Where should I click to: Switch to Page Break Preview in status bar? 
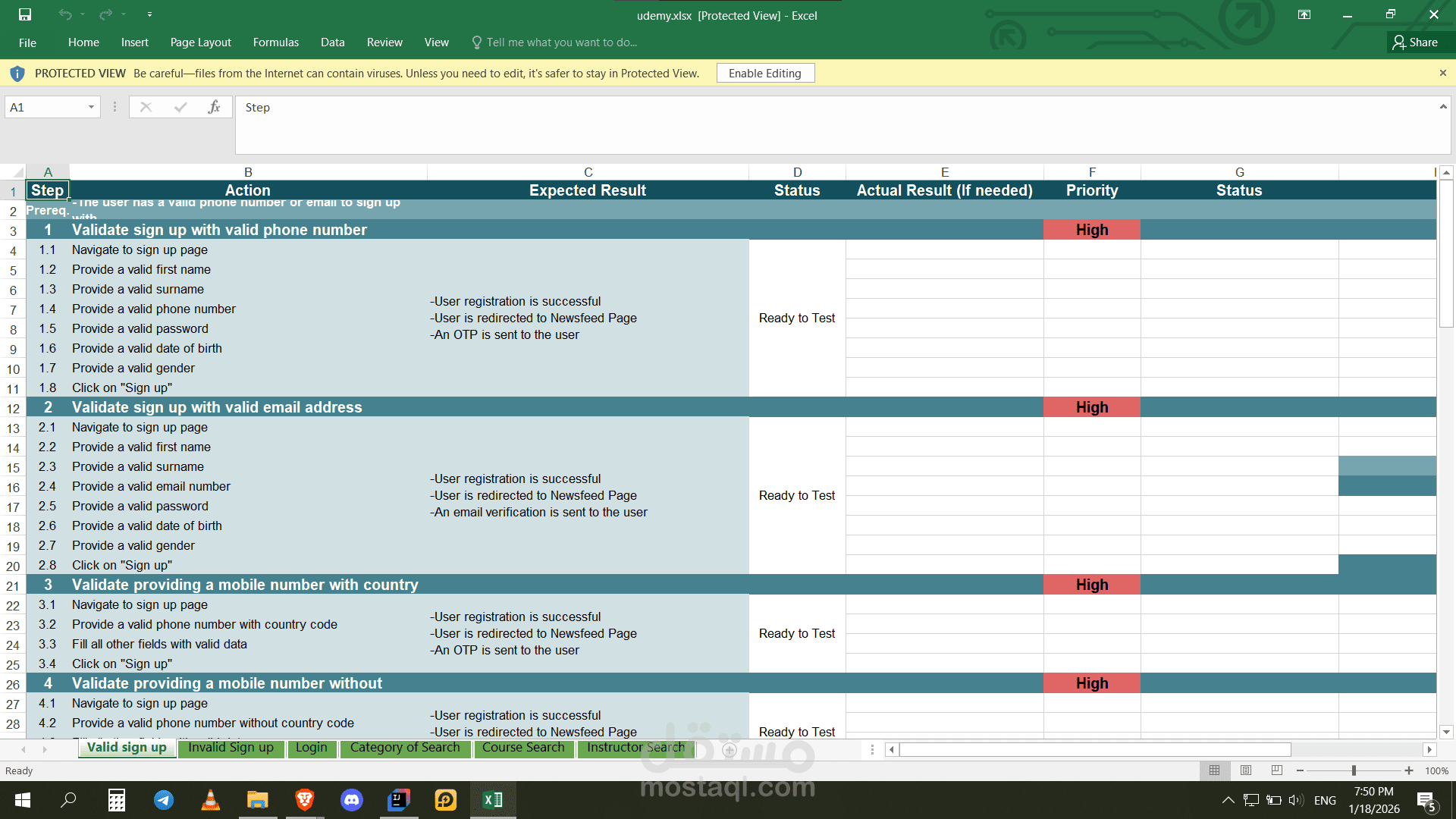point(1277,770)
